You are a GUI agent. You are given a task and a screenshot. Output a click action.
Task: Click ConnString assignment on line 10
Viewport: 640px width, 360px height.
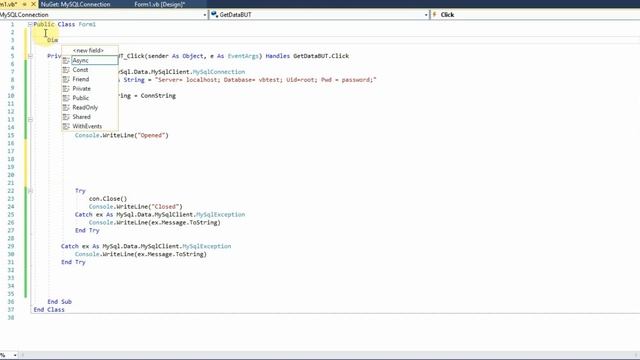(147, 96)
